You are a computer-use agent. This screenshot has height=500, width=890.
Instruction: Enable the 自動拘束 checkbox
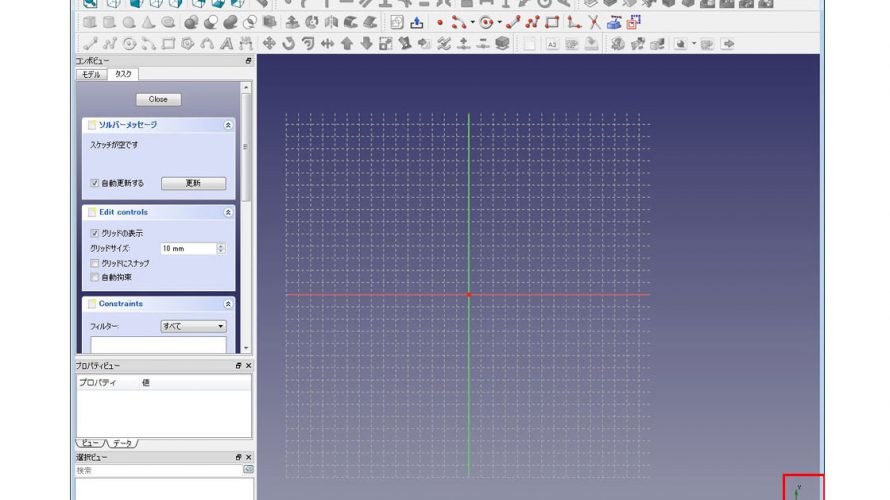[x=95, y=278]
